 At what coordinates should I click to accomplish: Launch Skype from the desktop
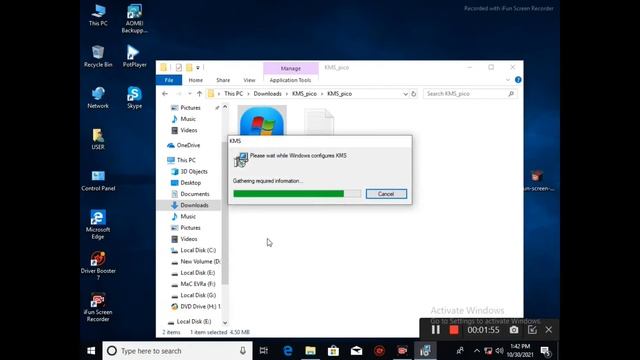click(x=134, y=98)
